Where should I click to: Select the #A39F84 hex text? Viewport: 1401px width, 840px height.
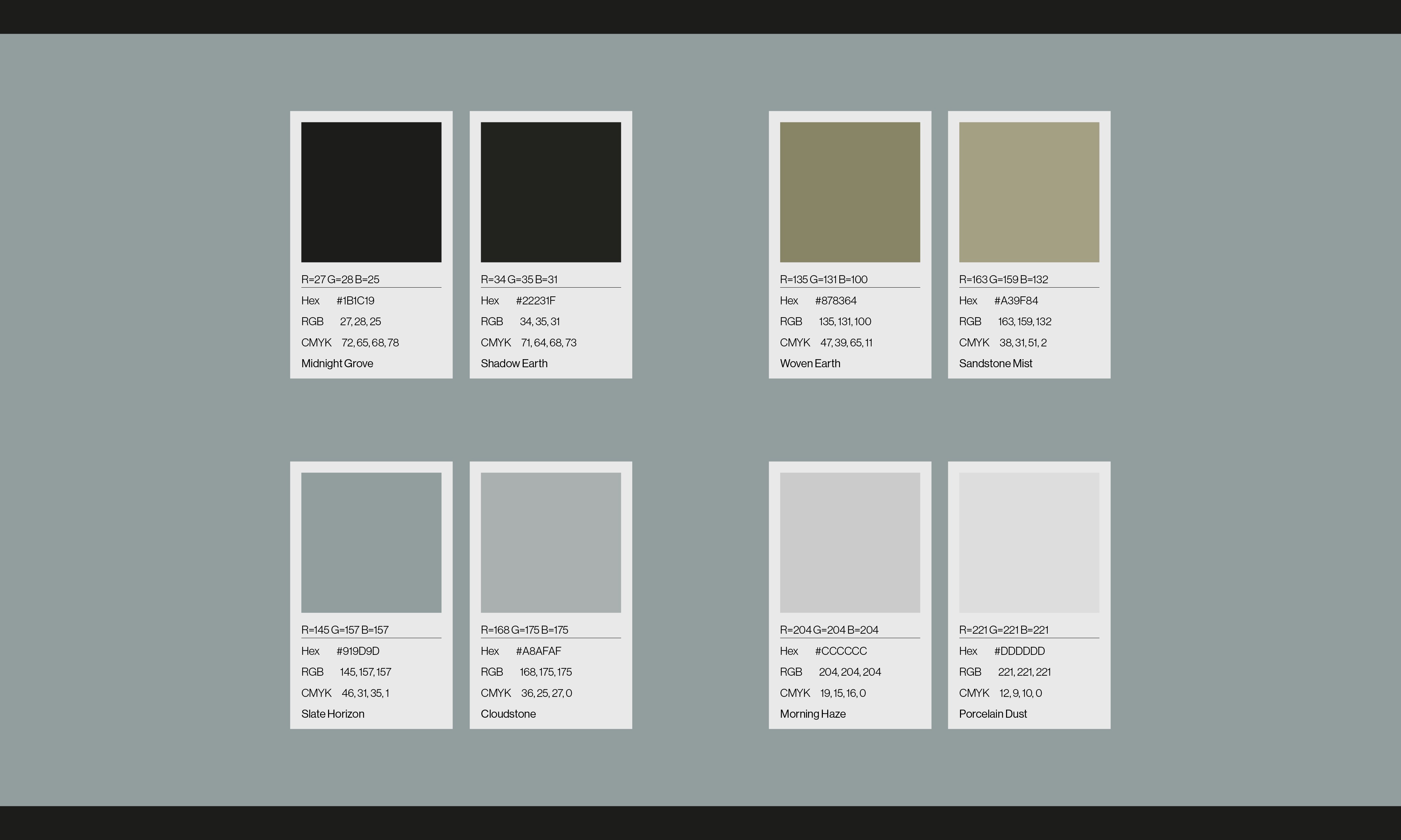[1015, 301]
